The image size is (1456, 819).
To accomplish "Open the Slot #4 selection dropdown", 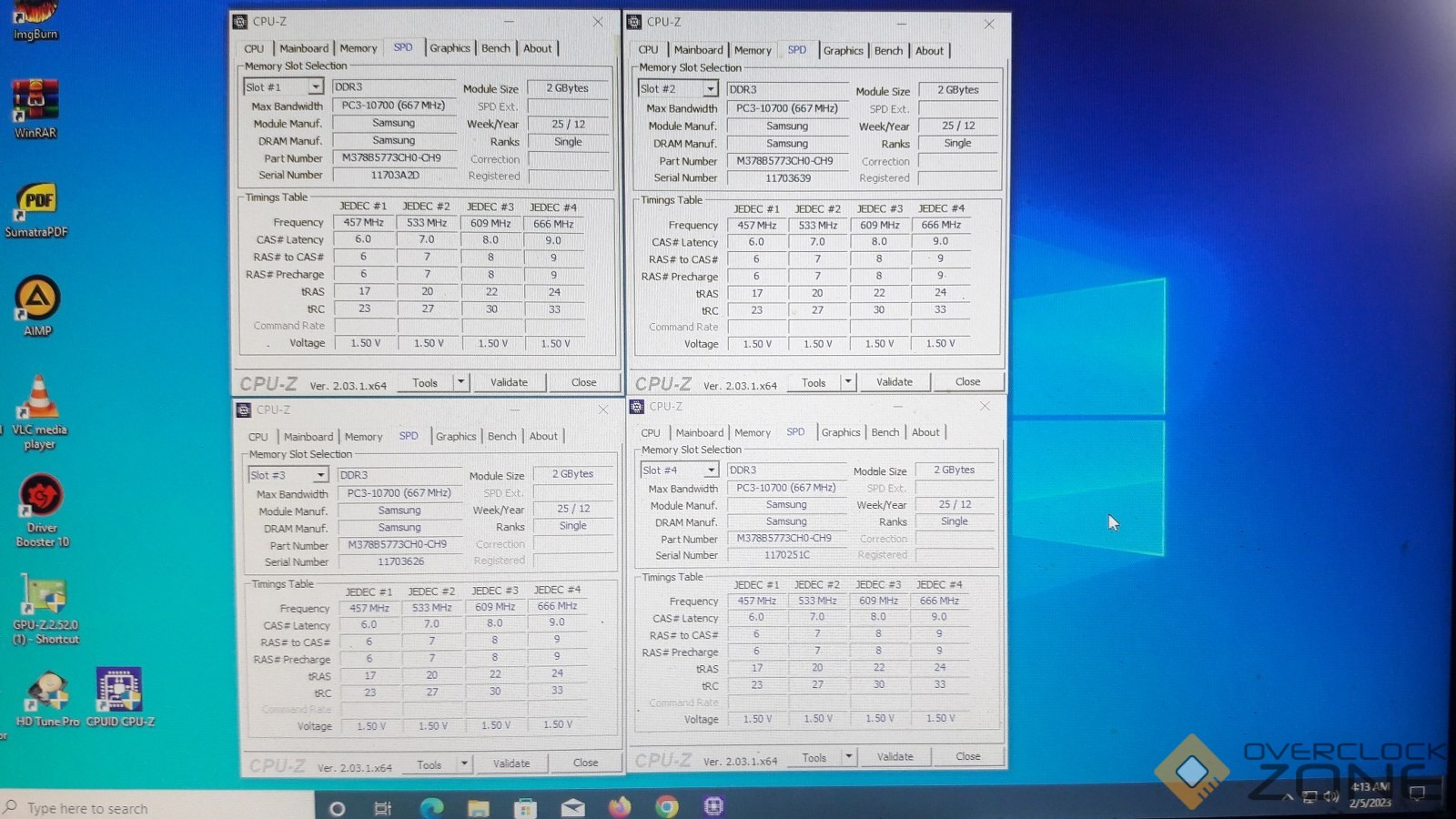I will [x=711, y=470].
